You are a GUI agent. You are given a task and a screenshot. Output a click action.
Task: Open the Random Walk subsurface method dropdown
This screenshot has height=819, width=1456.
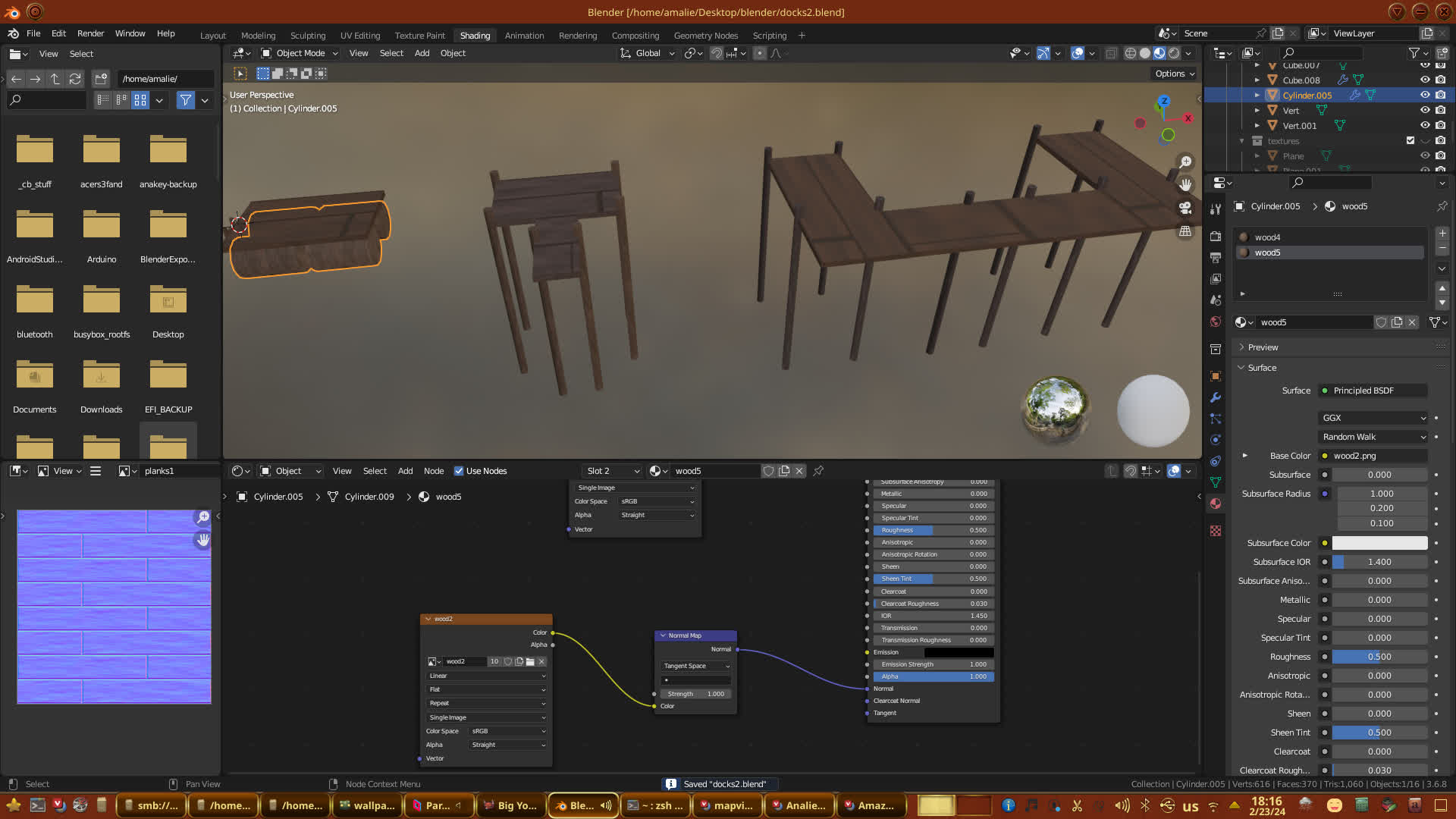(1373, 437)
